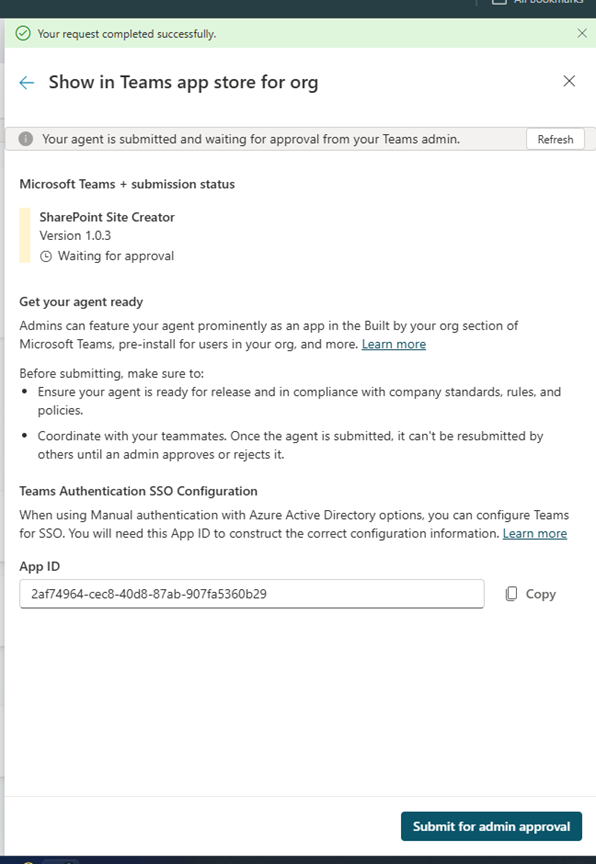Click the SharePoint Site Creator app name

[106, 217]
